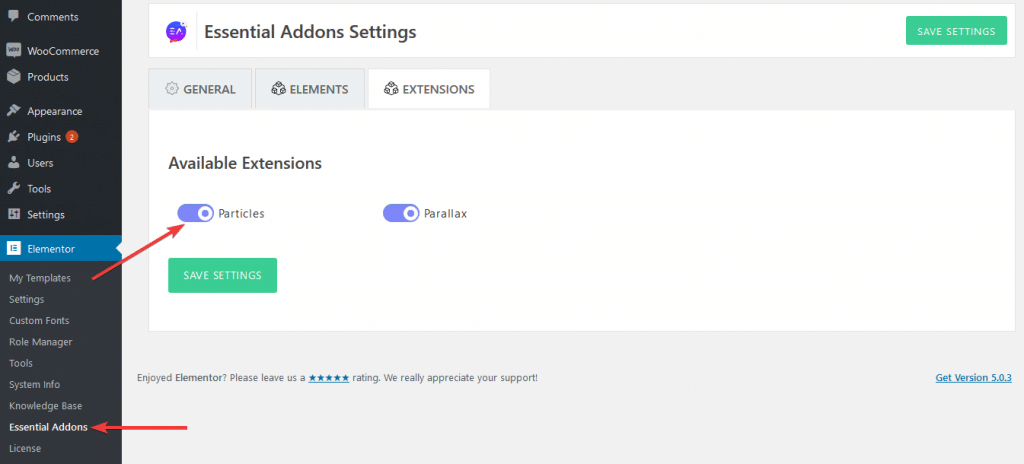This screenshot has width=1024, height=464.
Task: Turn off the Parallax extension switch
Action: tap(401, 213)
